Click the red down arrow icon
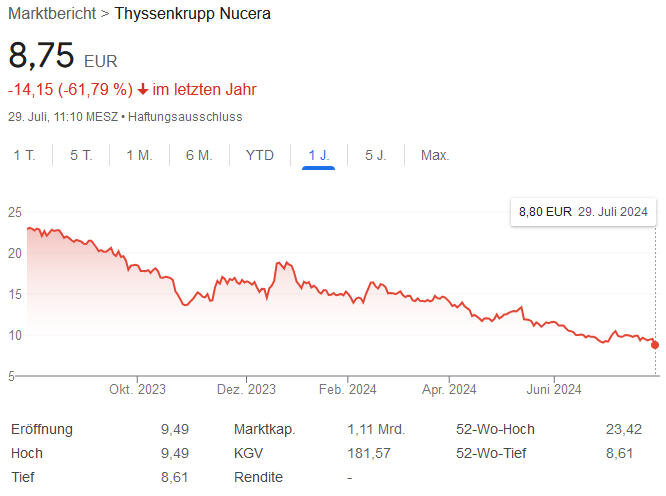666x496 pixels. [143, 89]
